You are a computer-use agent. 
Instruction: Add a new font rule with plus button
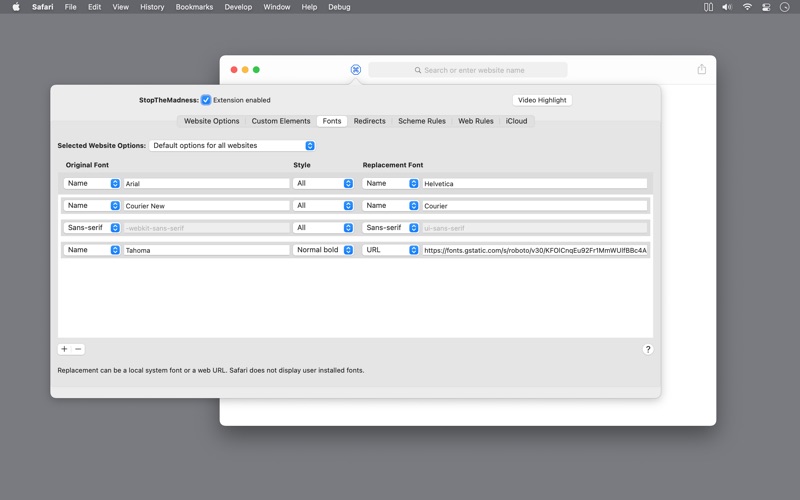coord(64,349)
